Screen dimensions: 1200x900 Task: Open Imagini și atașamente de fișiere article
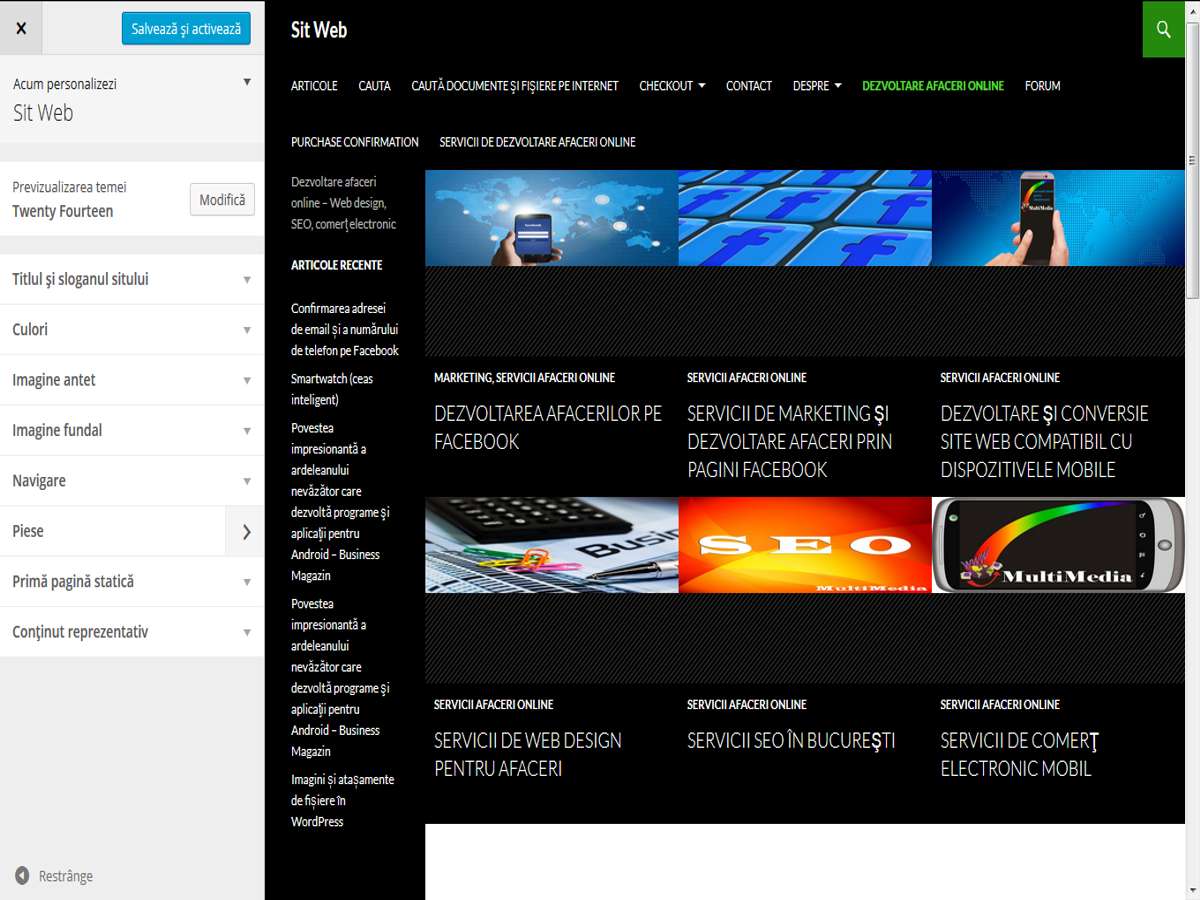pyautogui.click(x=342, y=800)
